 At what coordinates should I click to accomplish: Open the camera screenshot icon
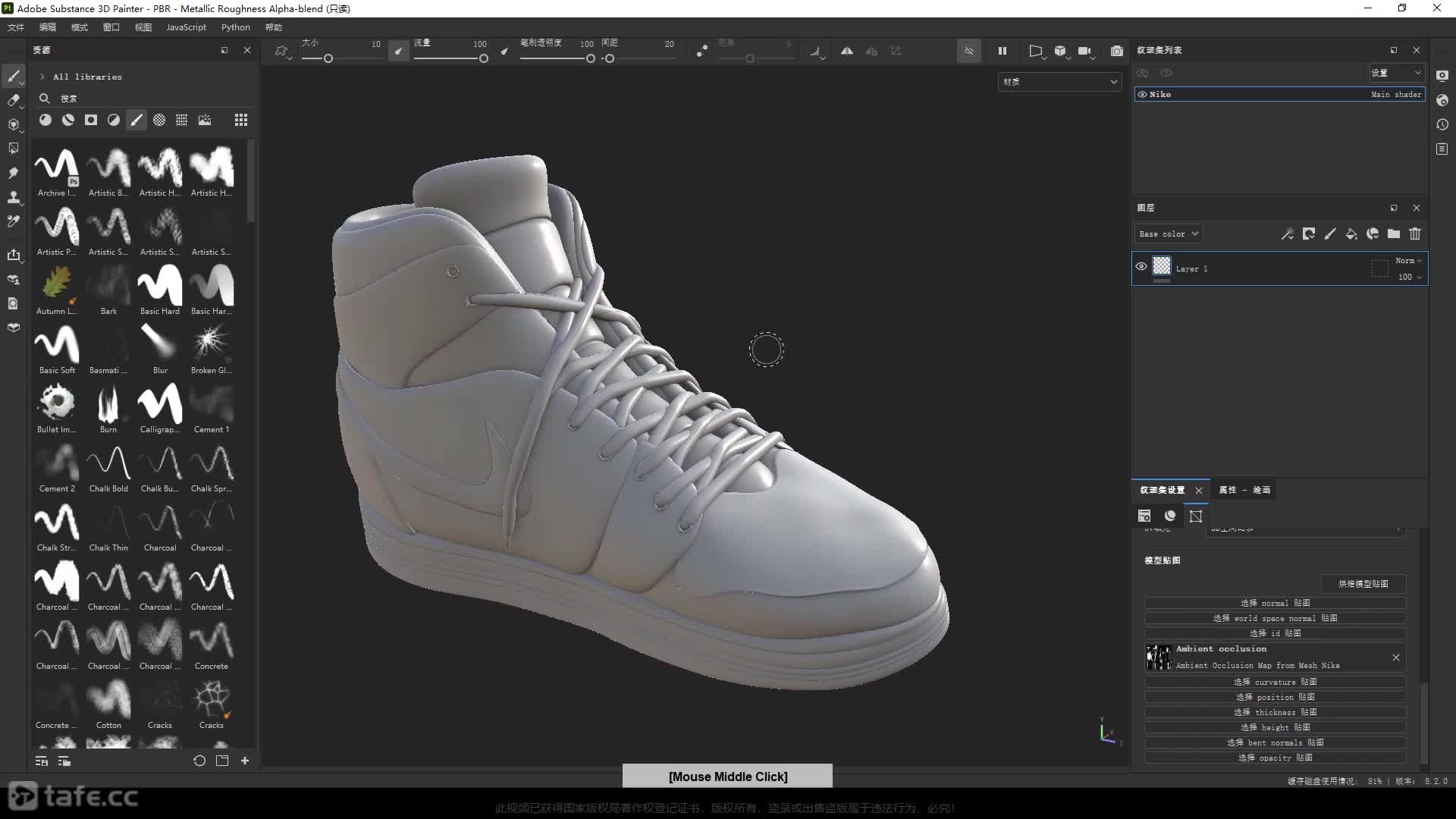1117,51
